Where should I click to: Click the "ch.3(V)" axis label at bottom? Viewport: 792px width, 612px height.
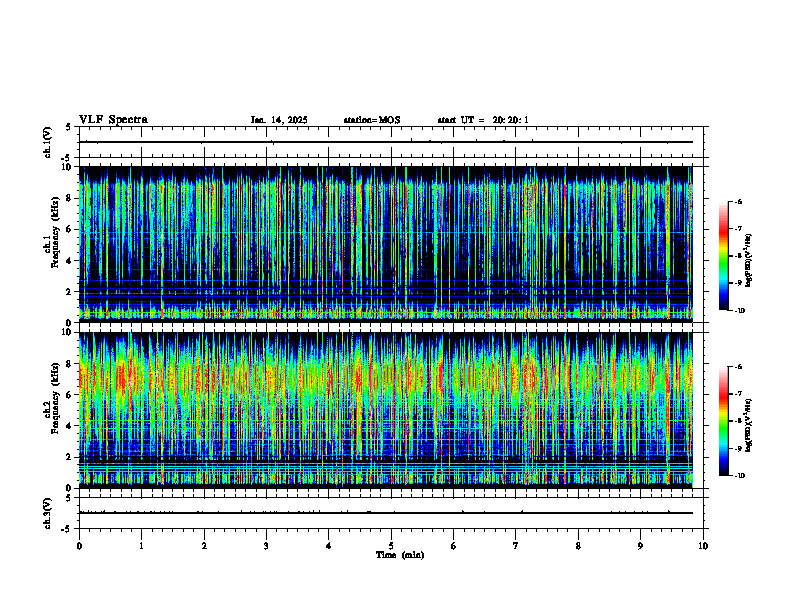pos(48,513)
